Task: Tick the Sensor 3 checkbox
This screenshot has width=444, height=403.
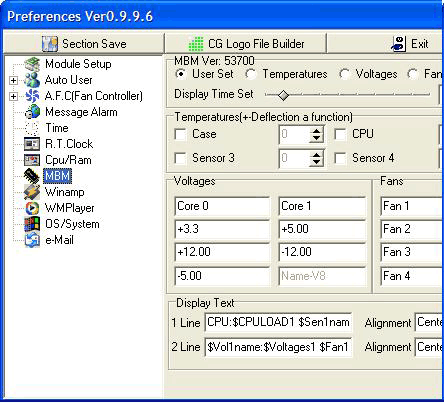Action: (x=180, y=158)
